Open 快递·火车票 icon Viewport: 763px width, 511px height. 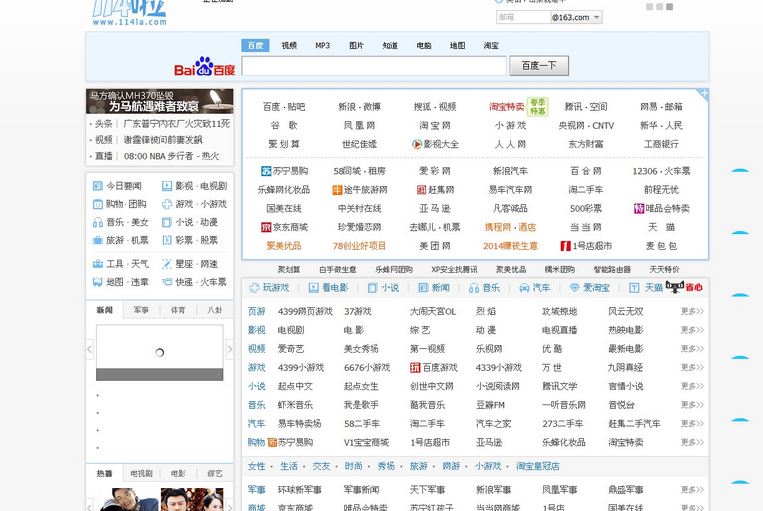point(166,282)
